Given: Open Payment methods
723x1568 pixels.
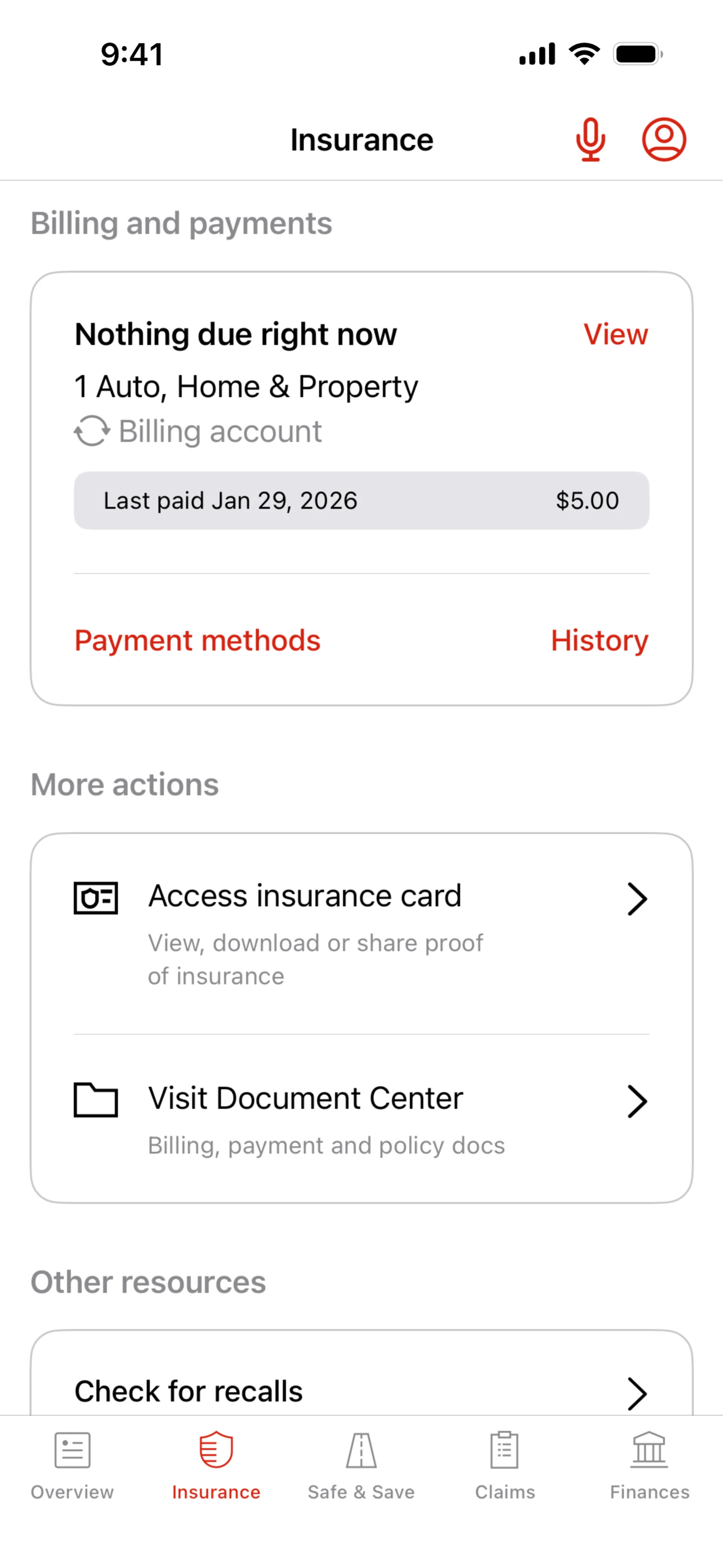Looking at the screenshot, I should [197, 640].
